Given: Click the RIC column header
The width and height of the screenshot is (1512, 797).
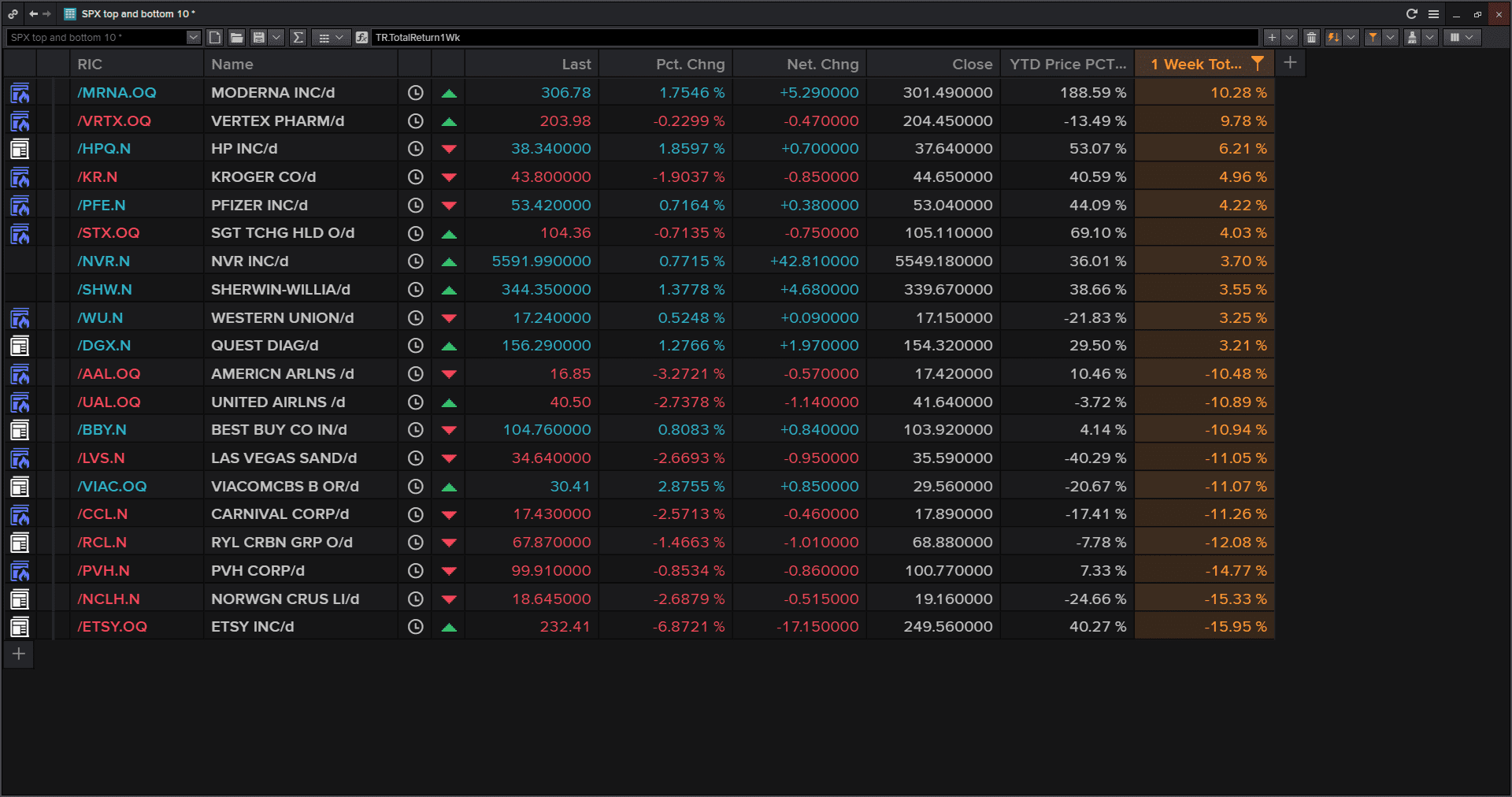Looking at the screenshot, I should 137,64.
